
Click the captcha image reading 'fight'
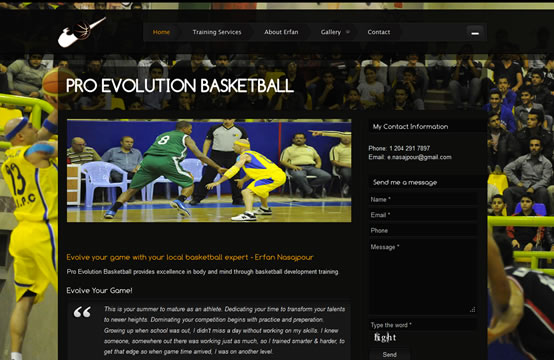(x=385, y=338)
